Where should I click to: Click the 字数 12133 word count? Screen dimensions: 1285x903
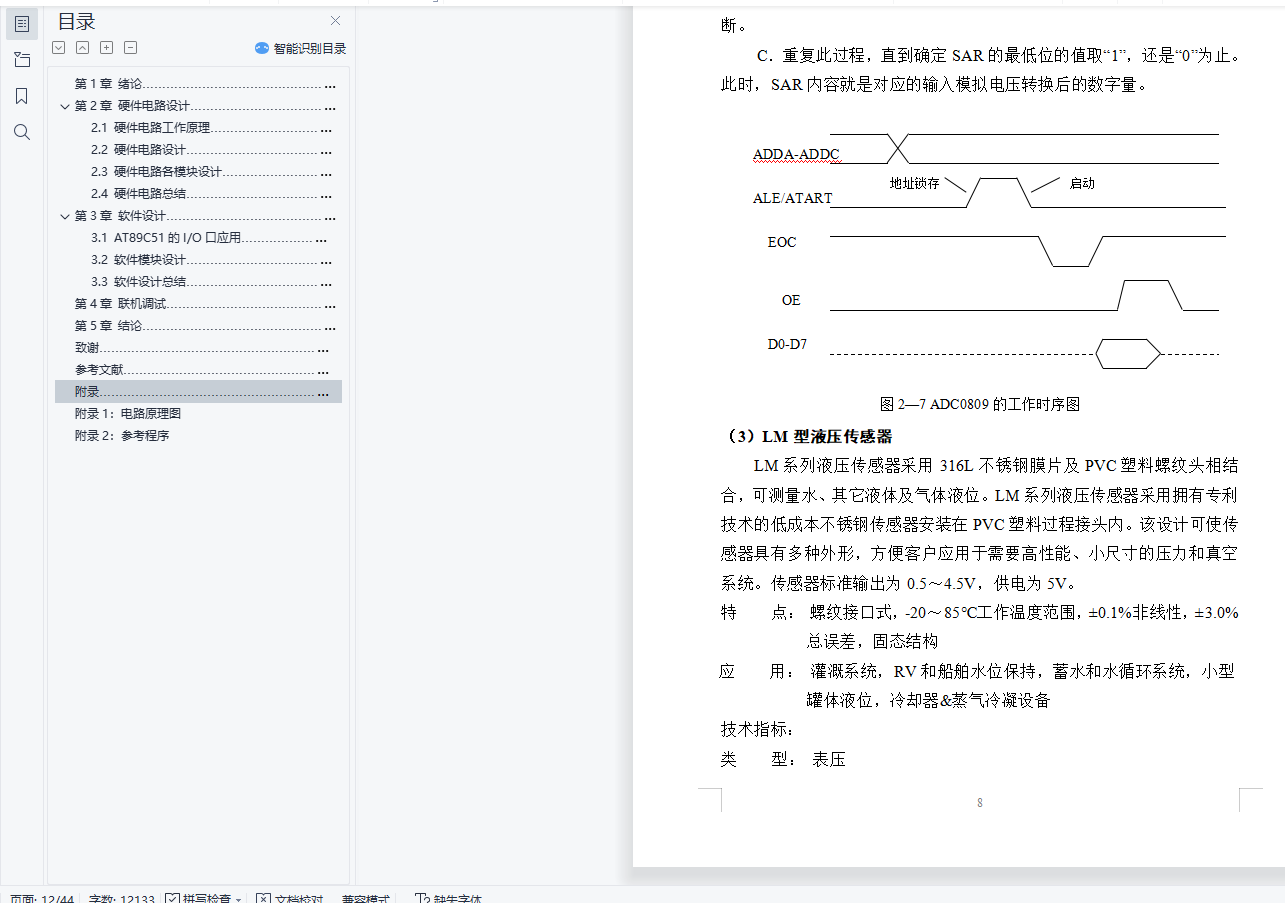coord(122,899)
